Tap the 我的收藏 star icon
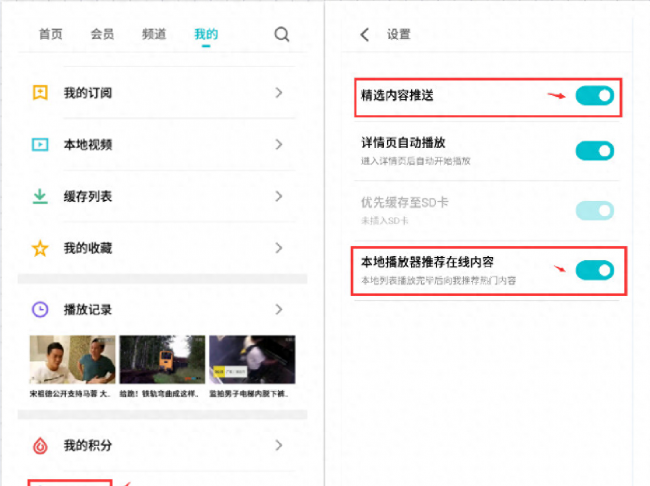Viewport: 650px width, 486px height. click(40, 248)
